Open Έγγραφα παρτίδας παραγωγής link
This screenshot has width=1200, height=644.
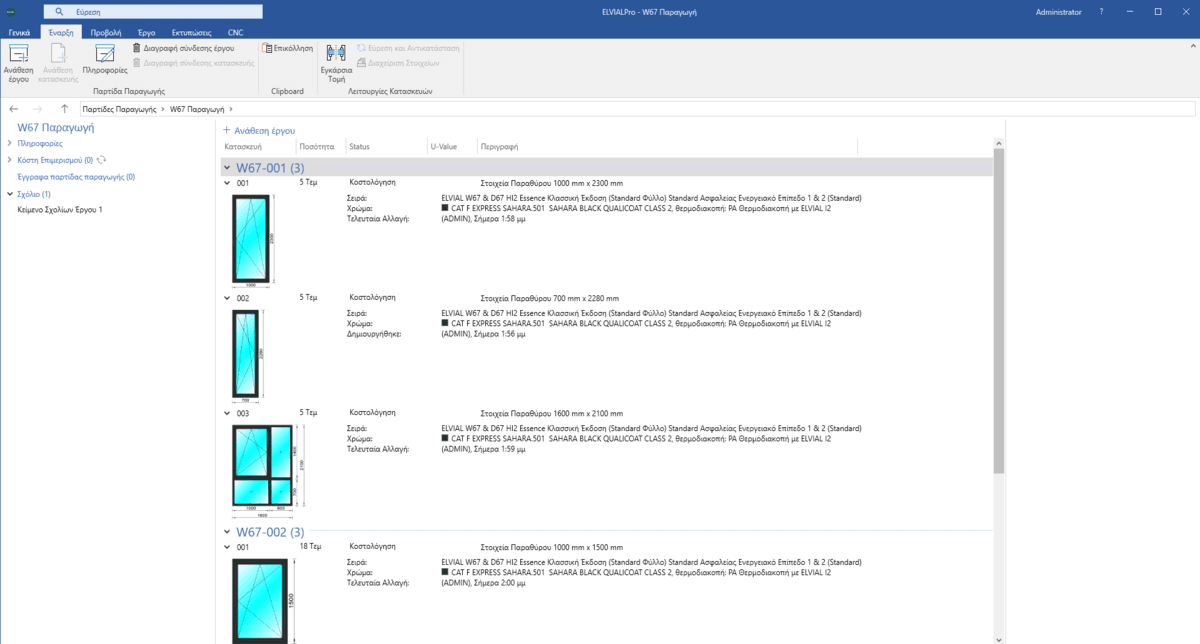pos(76,177)
